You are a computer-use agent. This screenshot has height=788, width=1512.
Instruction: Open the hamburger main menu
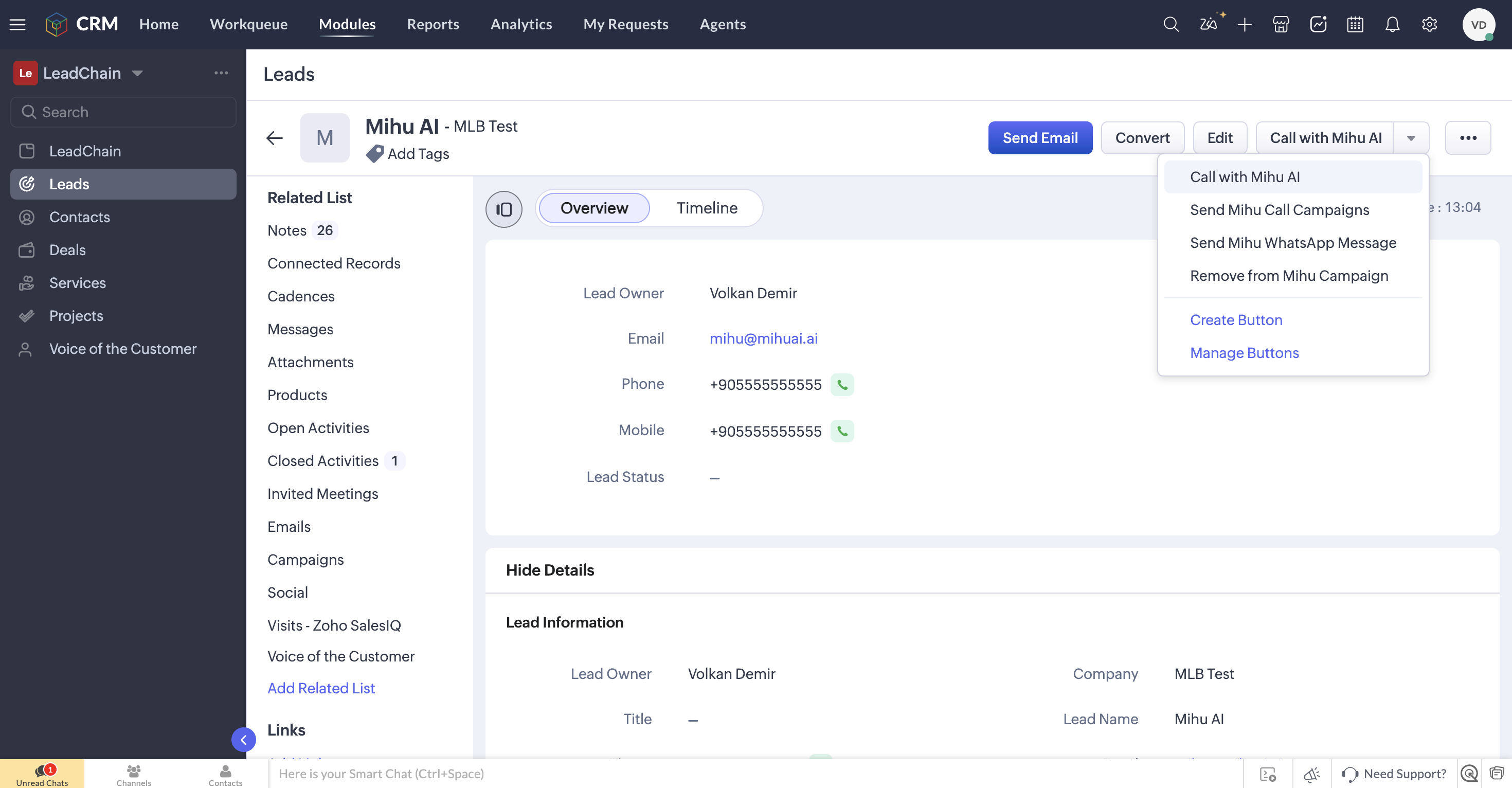click(17, 24)
